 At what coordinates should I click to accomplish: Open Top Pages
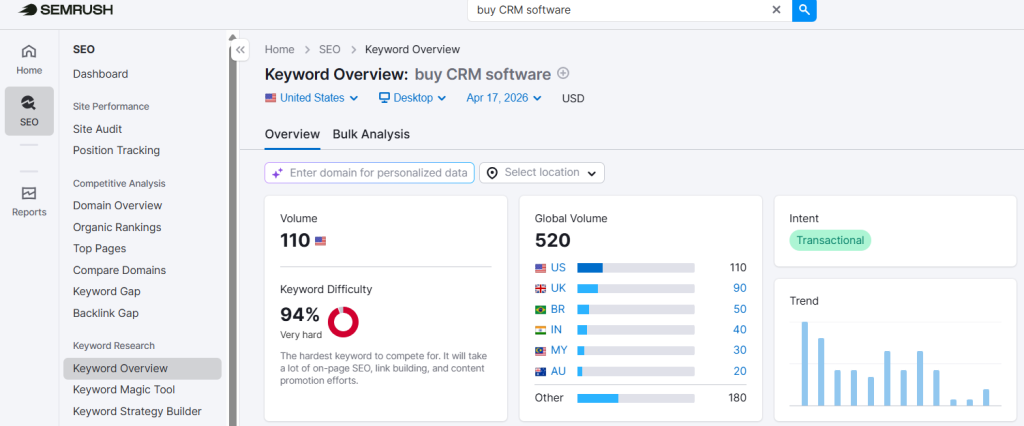click(x=99, y=248)
